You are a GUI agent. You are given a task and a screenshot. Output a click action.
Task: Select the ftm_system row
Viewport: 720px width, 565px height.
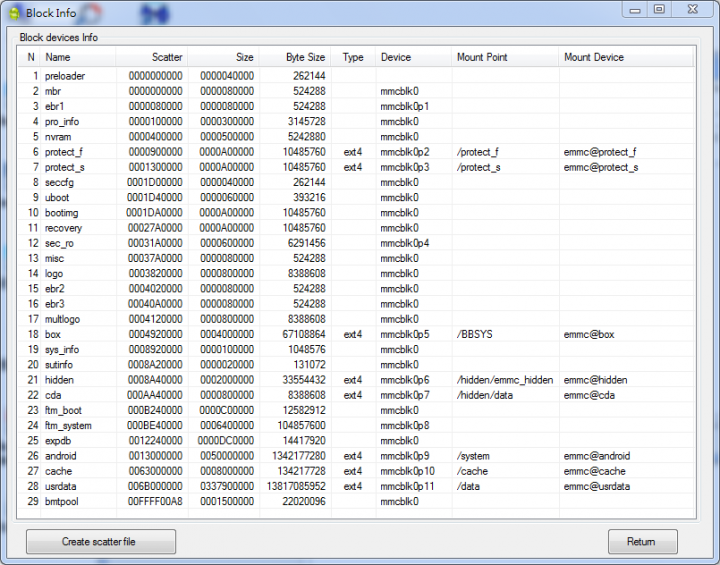tap(356, 425)
